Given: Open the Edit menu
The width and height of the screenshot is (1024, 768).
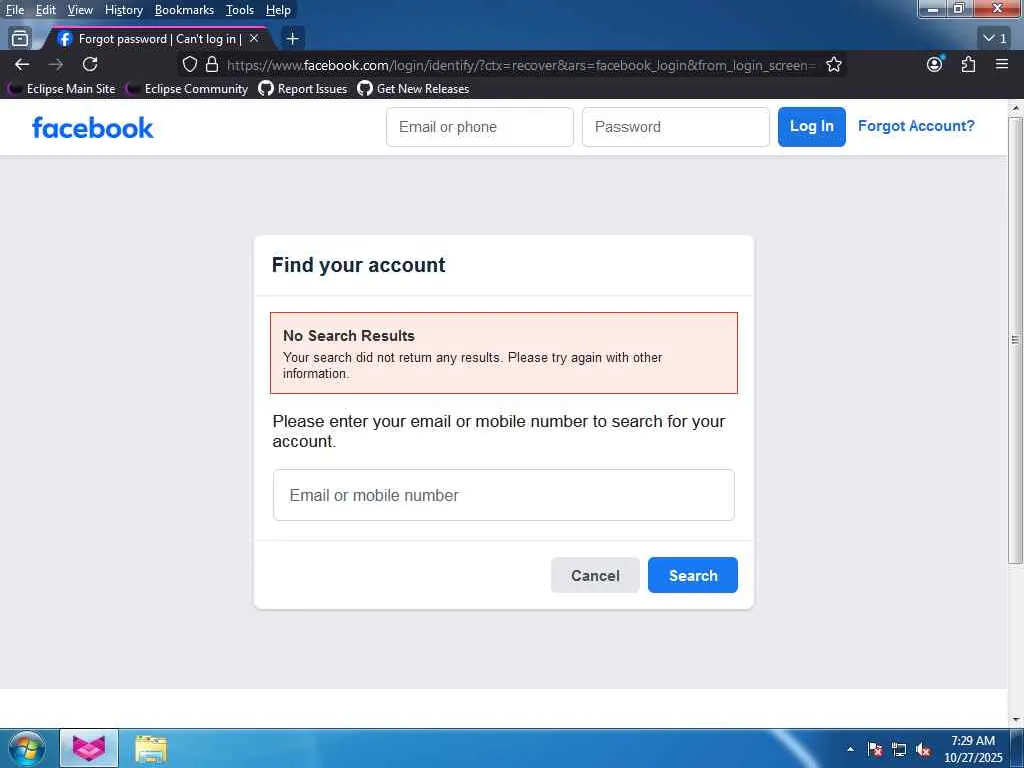Looking at the screenshot, I should coord(45,10).
